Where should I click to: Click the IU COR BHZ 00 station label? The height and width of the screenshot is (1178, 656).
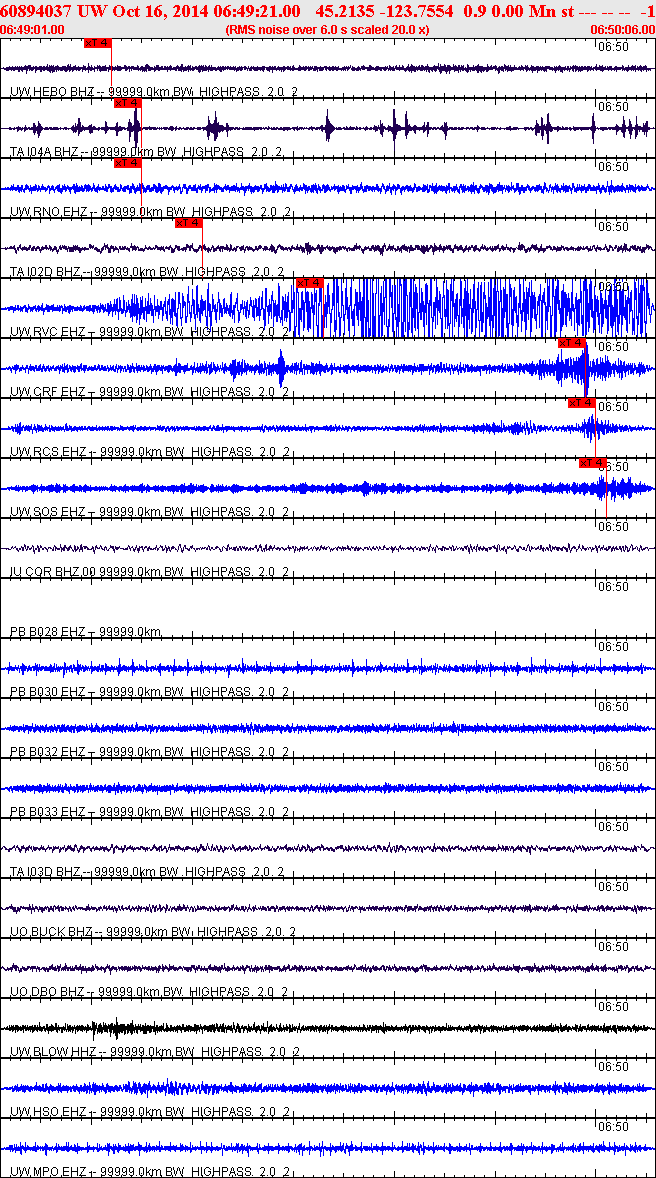(x=150, y=572)
